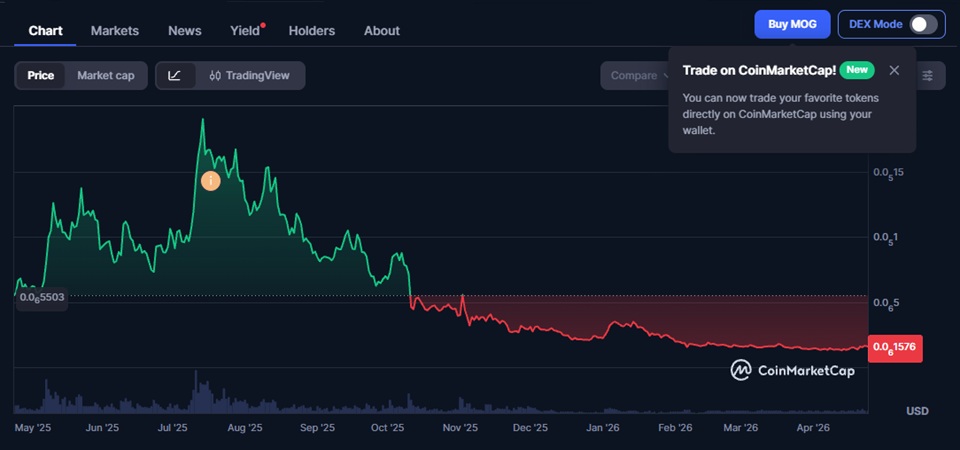The image size is (960, 450).
Task: Select the Market cap view option
Action: tap(105, 75)
